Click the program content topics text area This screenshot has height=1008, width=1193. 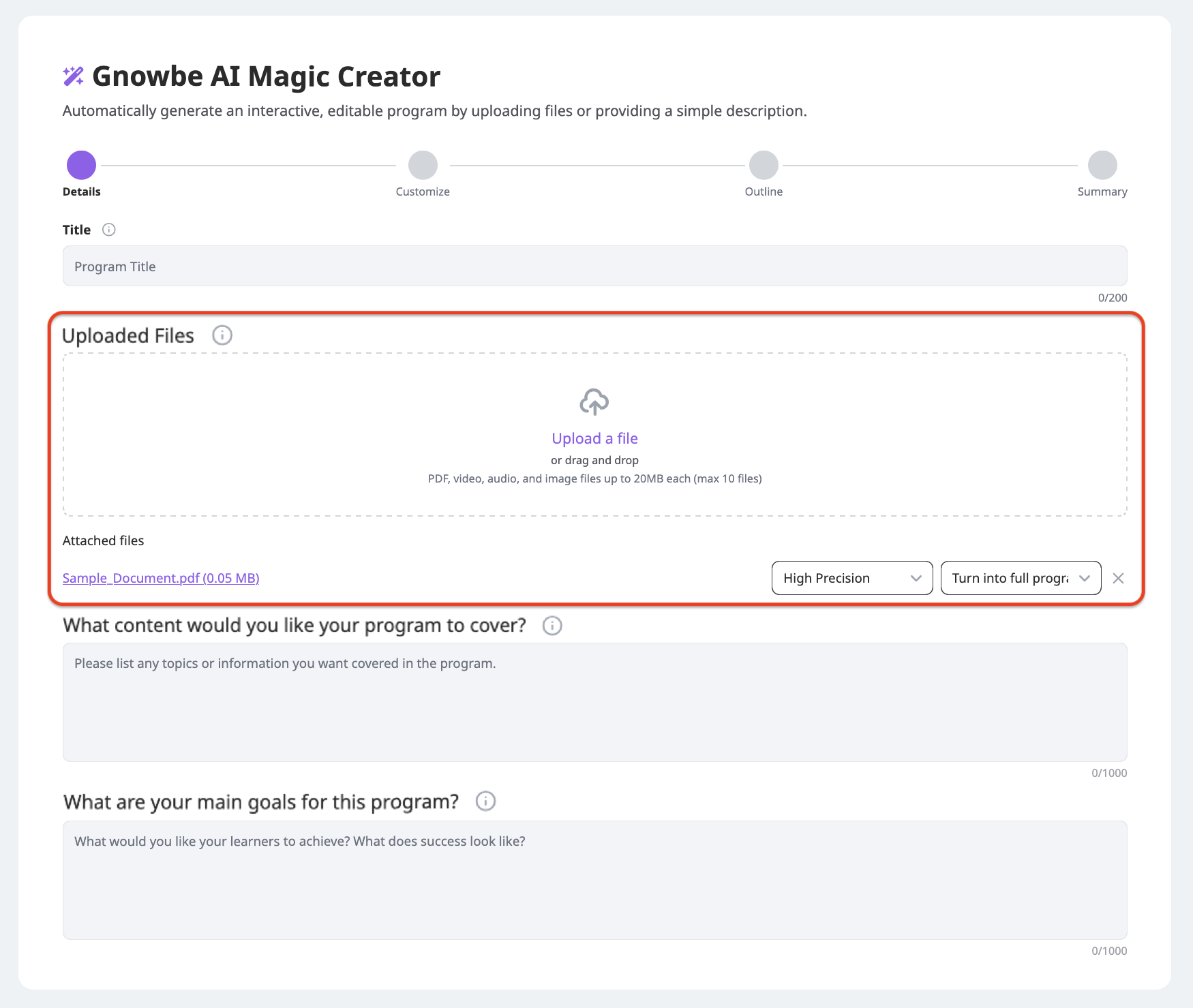594,702
